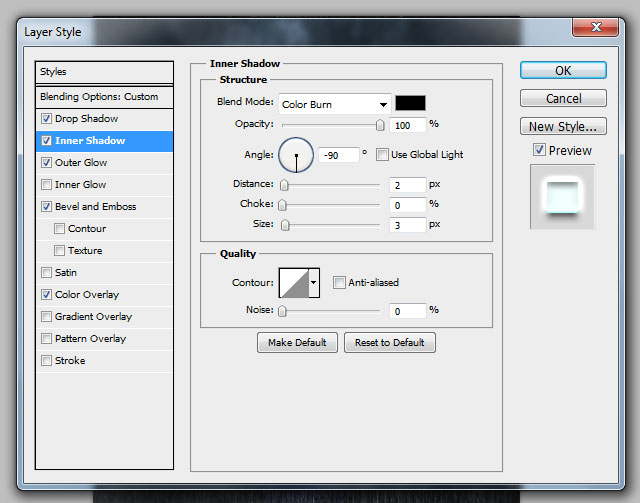This screenshot has height=503, width=640.
Task: Select the Satin label
Action: (x=66, y=273)
